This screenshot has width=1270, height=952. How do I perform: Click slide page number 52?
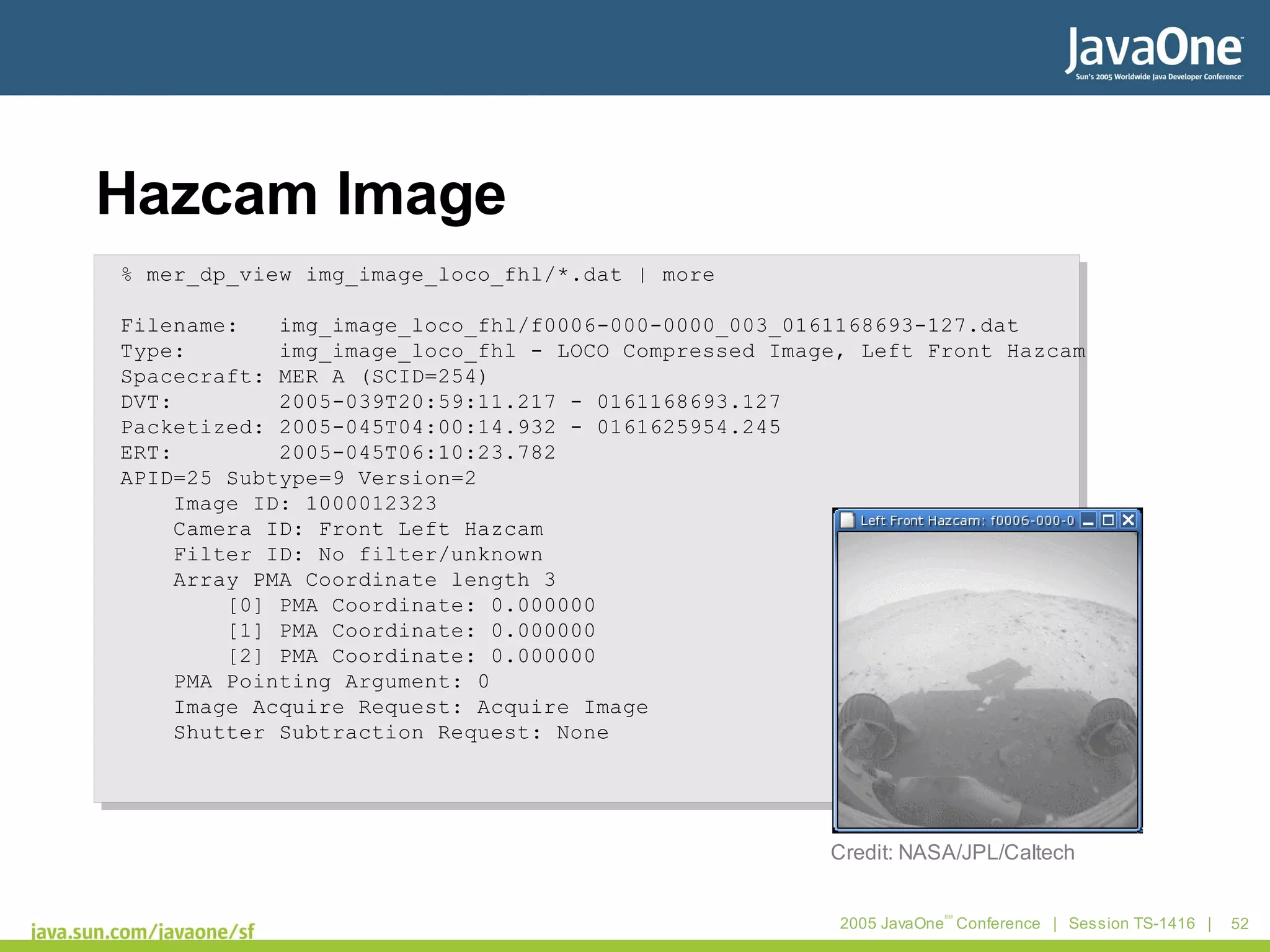pos(1239,923)
